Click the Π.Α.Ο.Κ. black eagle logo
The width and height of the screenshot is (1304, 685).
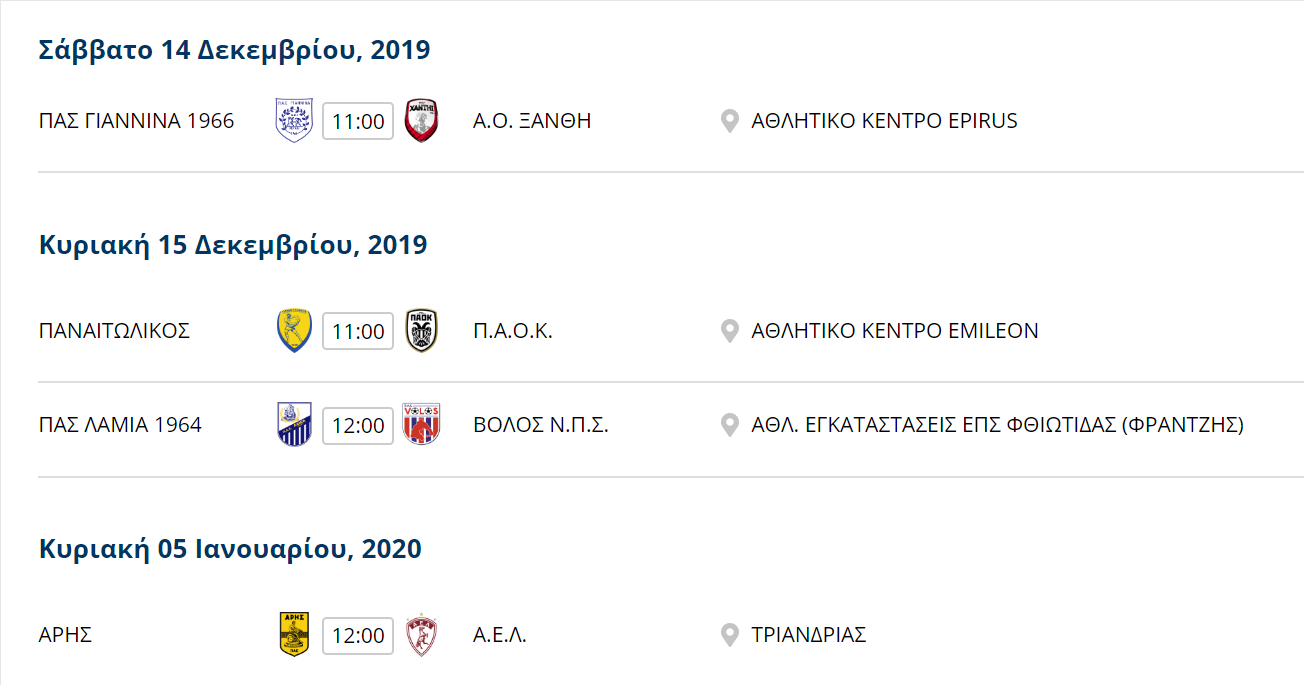coord(421,331)
